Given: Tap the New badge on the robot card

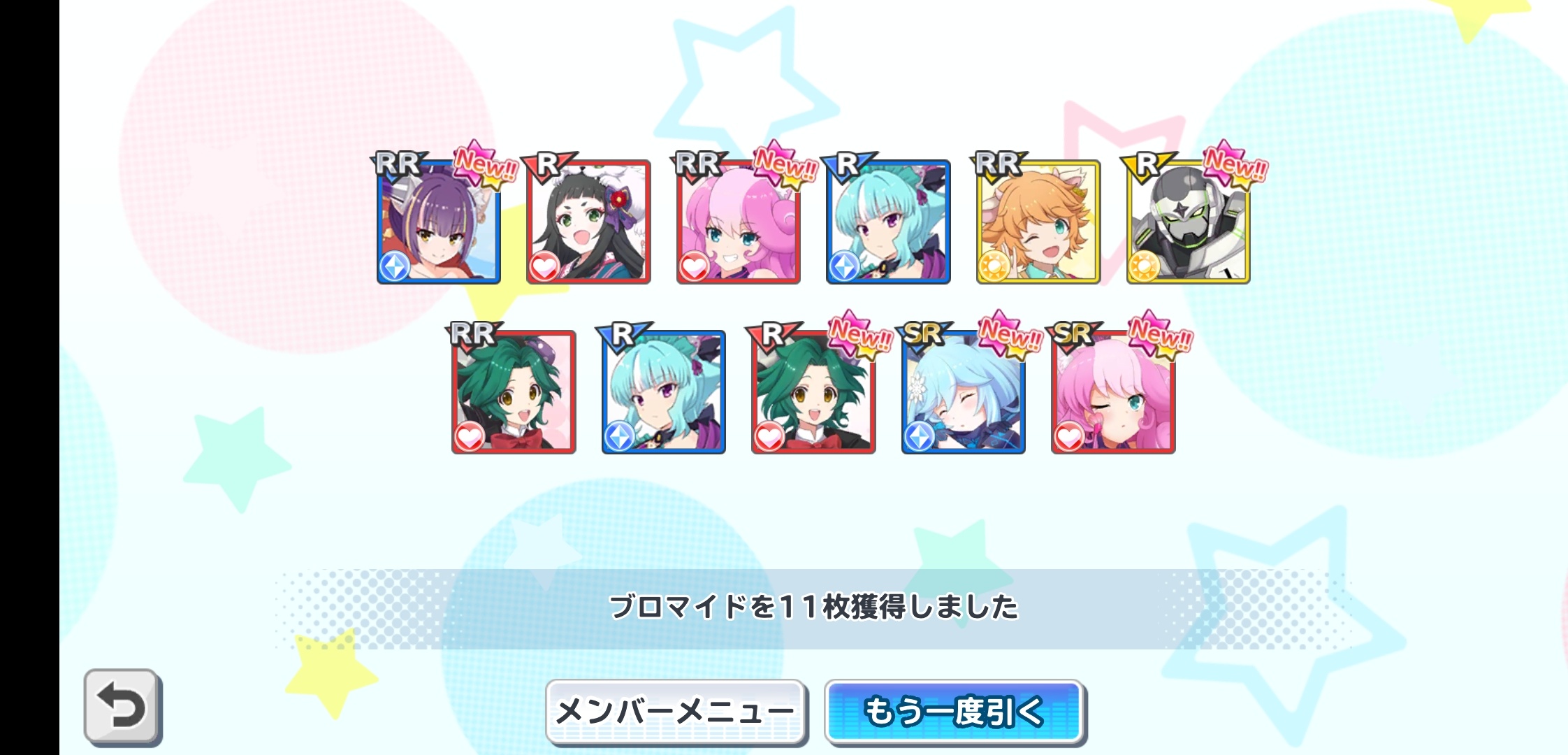Looking at the screenshot, I should 1235,166.
